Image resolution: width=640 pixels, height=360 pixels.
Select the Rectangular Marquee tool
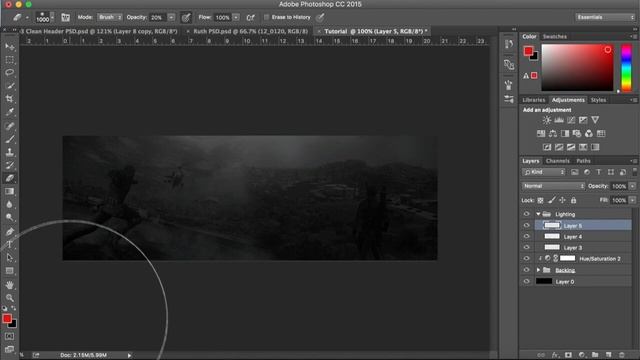[9, 60]
